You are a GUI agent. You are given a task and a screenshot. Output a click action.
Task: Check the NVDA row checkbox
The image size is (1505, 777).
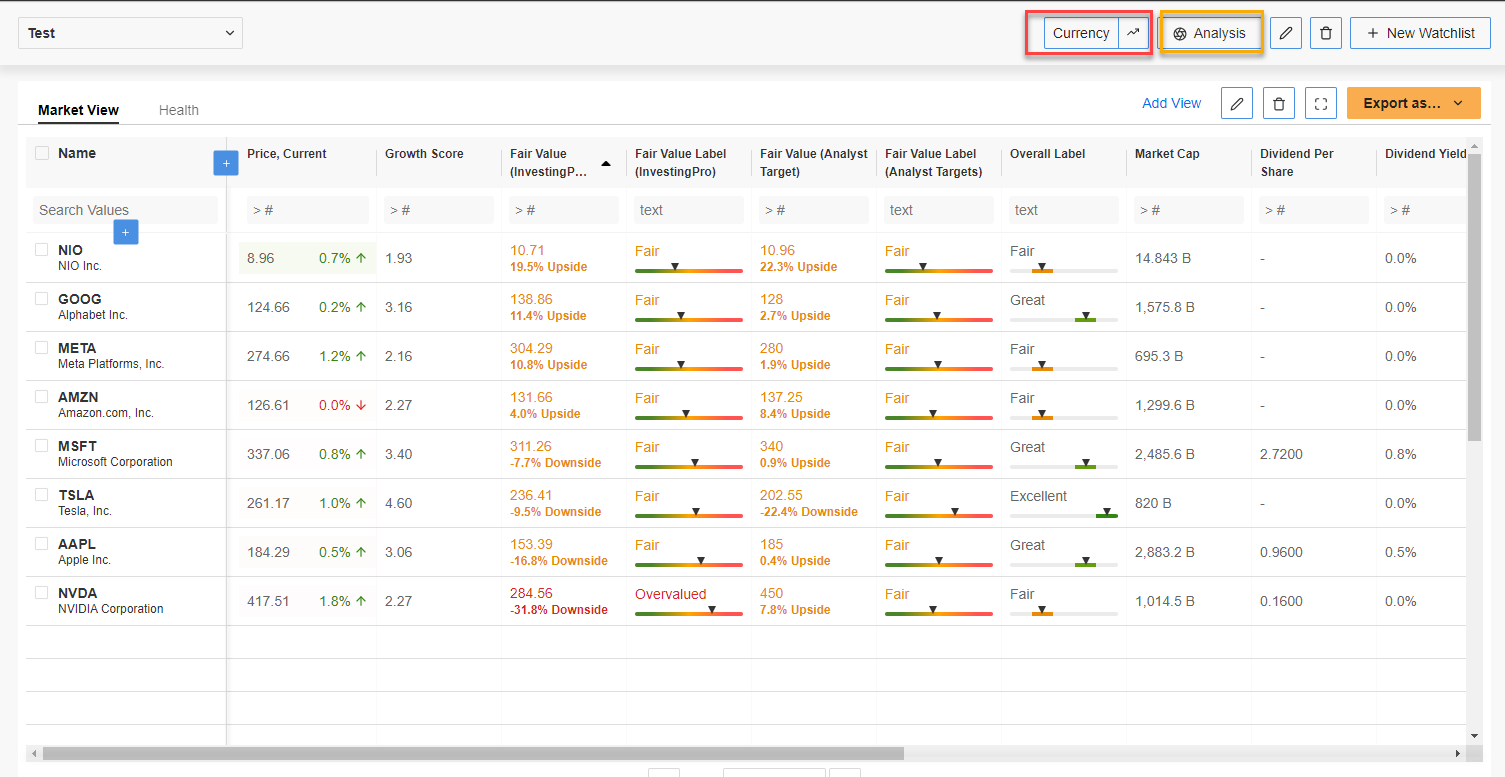tap(42, 592)
